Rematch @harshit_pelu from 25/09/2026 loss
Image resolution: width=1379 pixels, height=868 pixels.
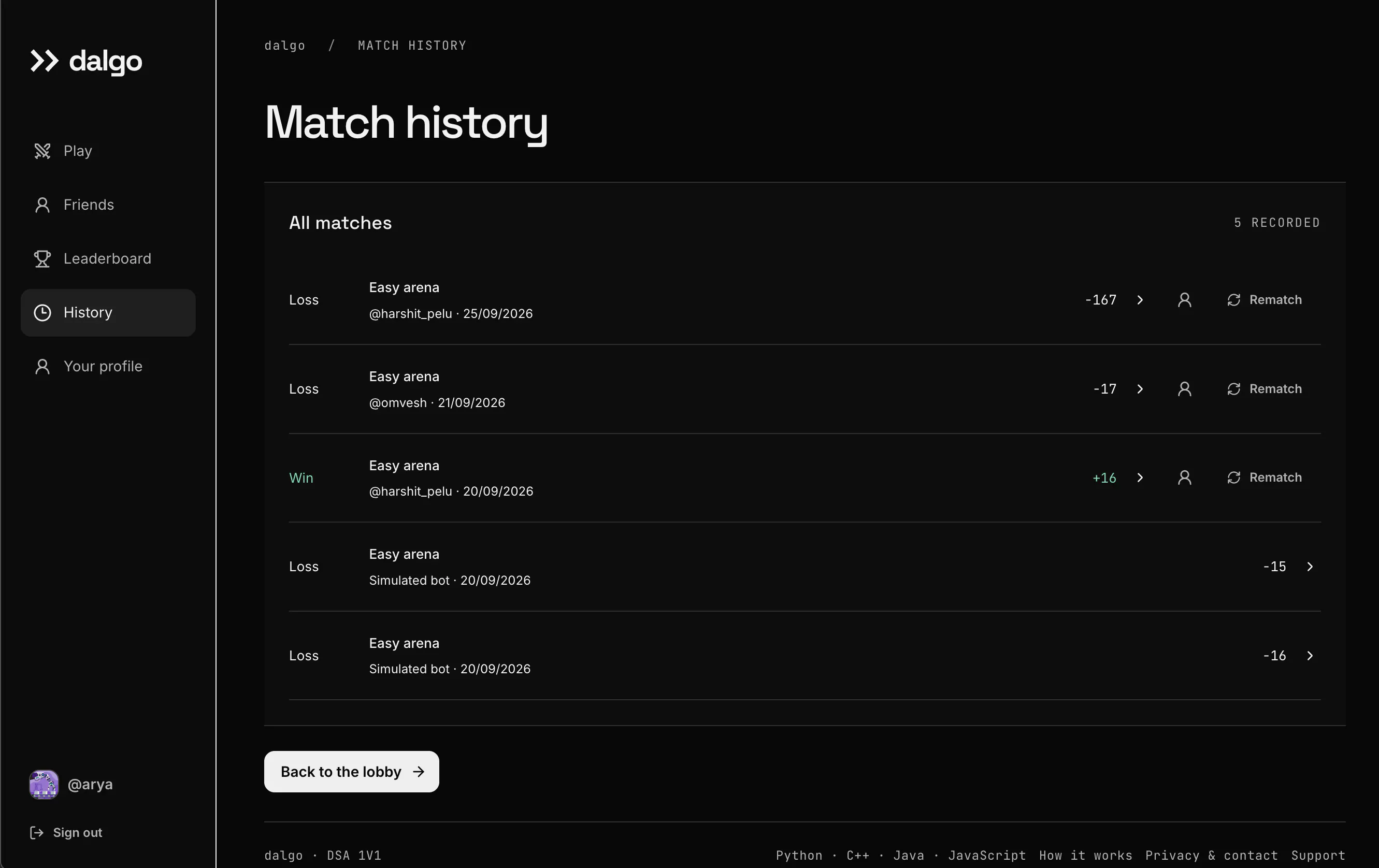tap(1265, 299)
